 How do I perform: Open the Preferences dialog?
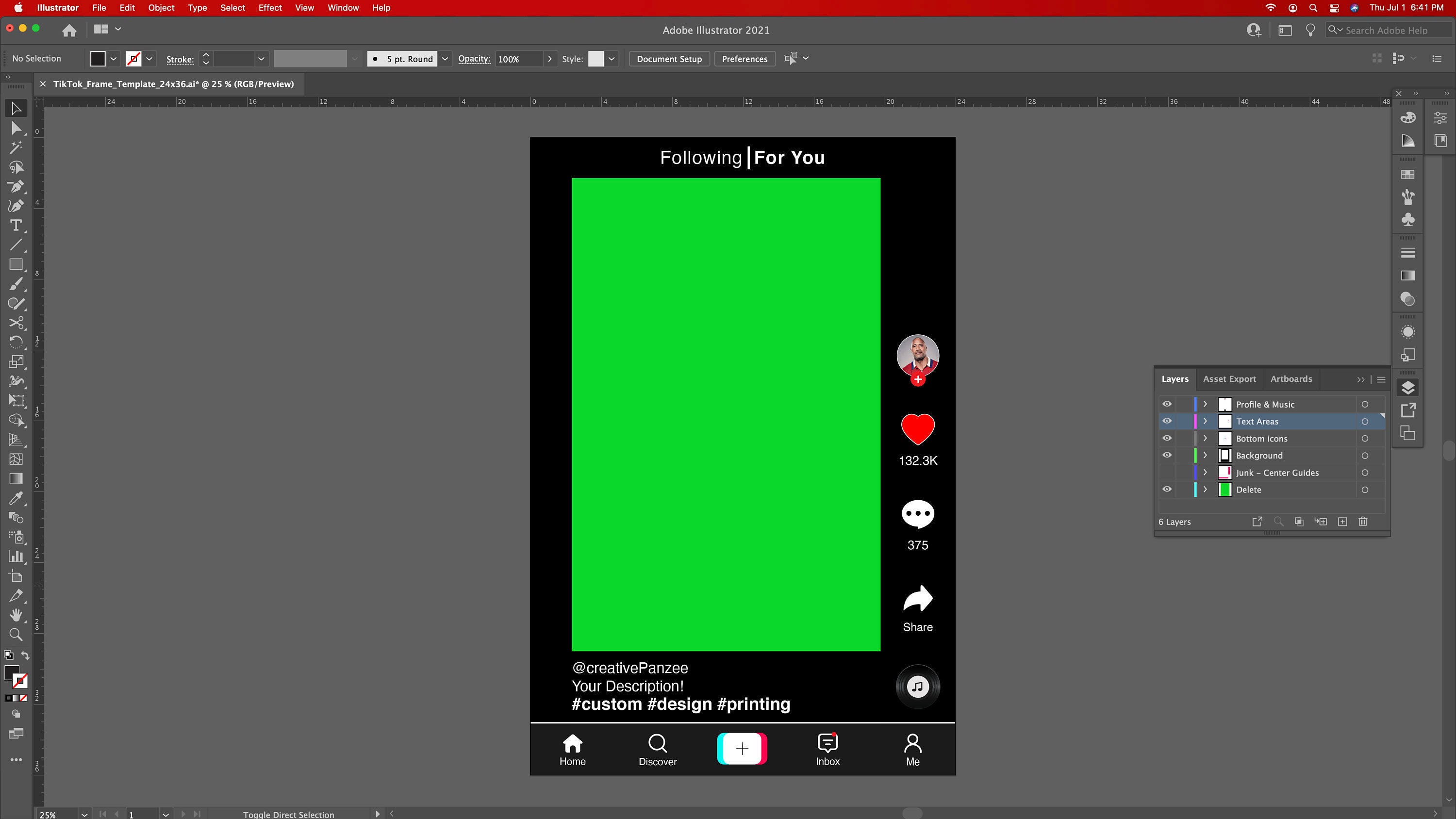745,58
